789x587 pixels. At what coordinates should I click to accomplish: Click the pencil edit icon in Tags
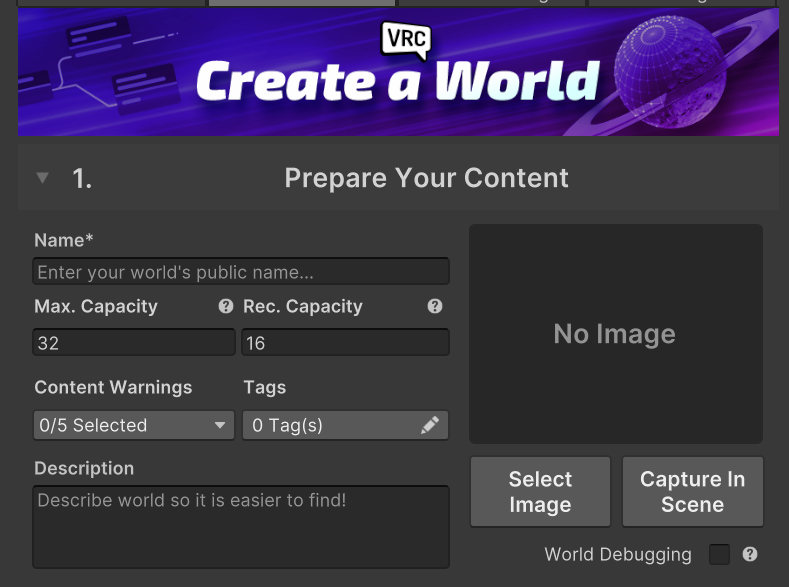(430, 426)
